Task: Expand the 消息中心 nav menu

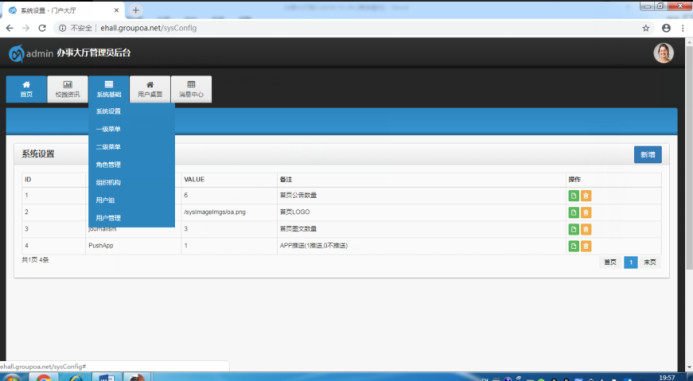Action: click(x=191, y=89)
